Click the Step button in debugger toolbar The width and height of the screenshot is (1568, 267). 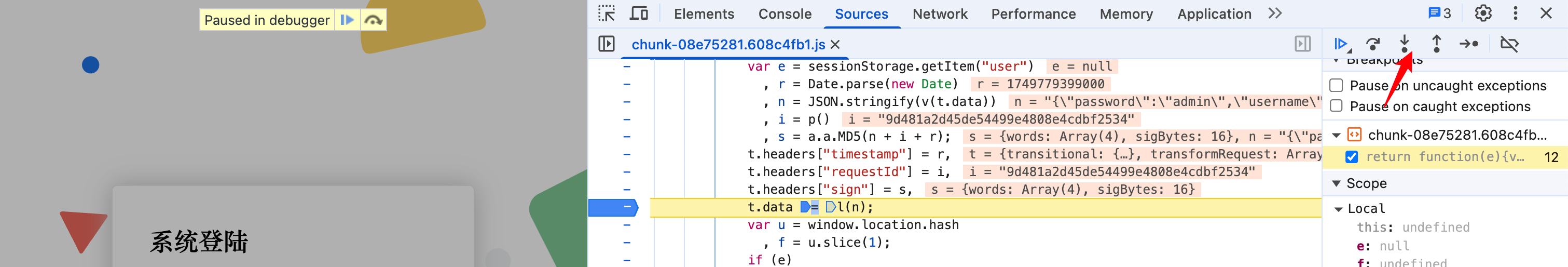coord(1468,44)
